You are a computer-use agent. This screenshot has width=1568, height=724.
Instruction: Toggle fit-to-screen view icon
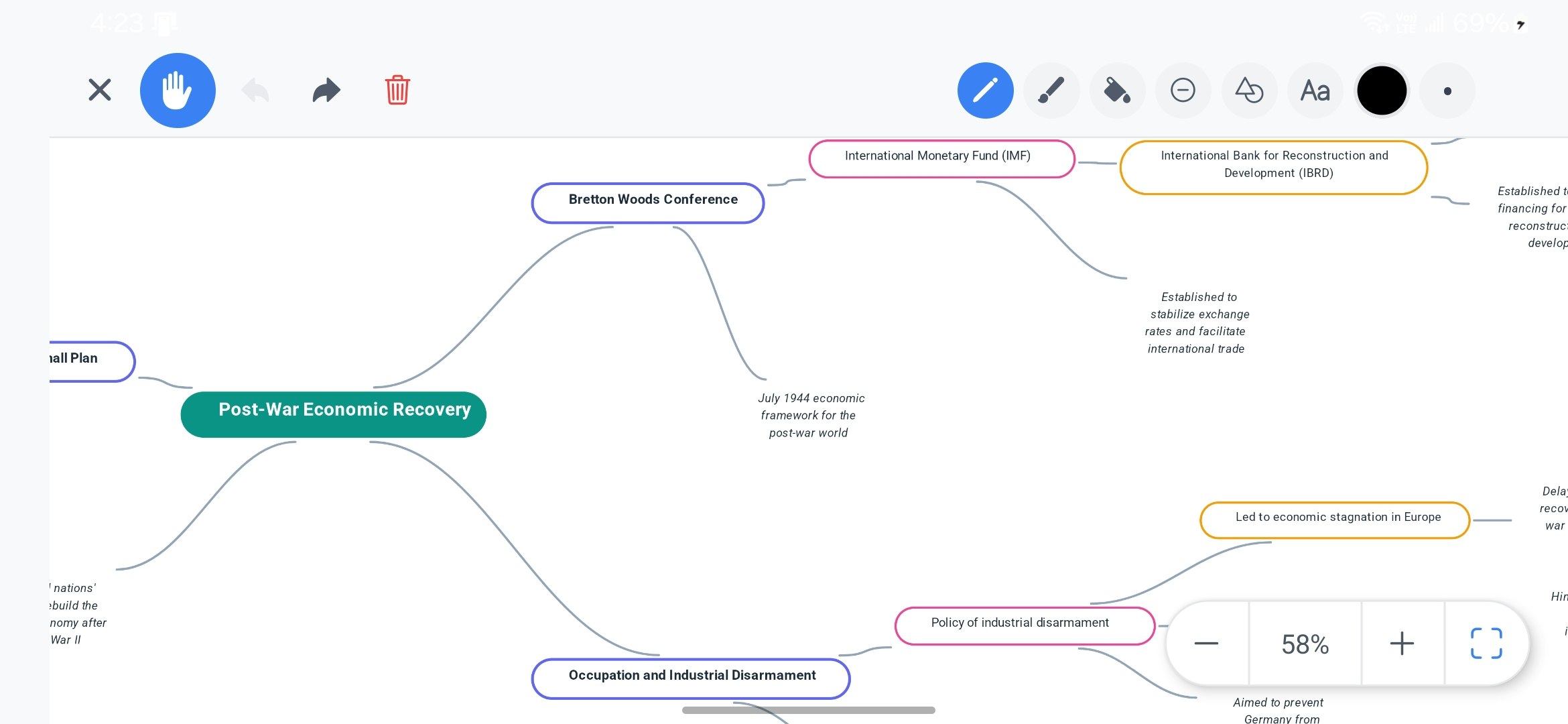(1486, 644)
